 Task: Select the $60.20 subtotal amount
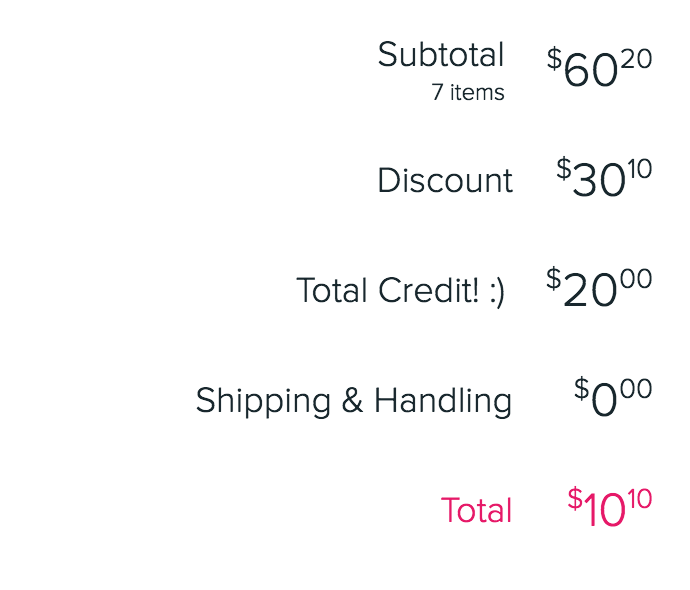[599, 67]
